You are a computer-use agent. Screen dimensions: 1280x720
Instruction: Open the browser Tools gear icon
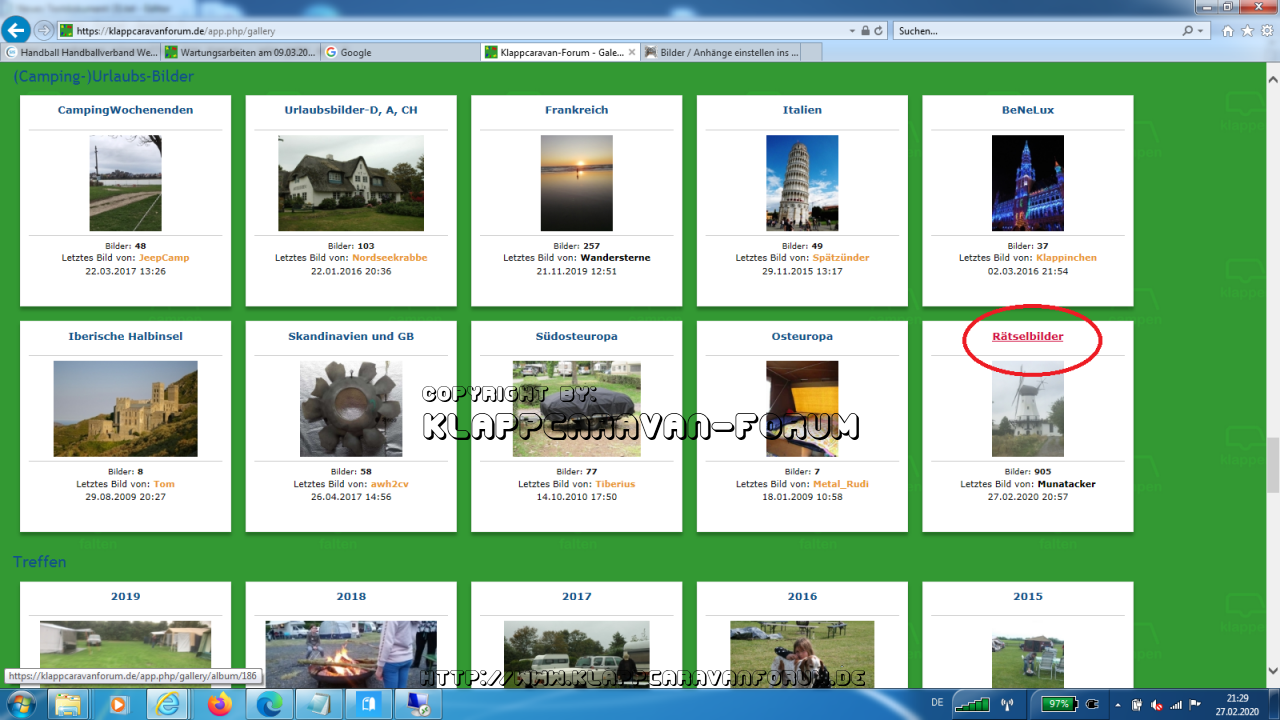tap(1266, 31)
